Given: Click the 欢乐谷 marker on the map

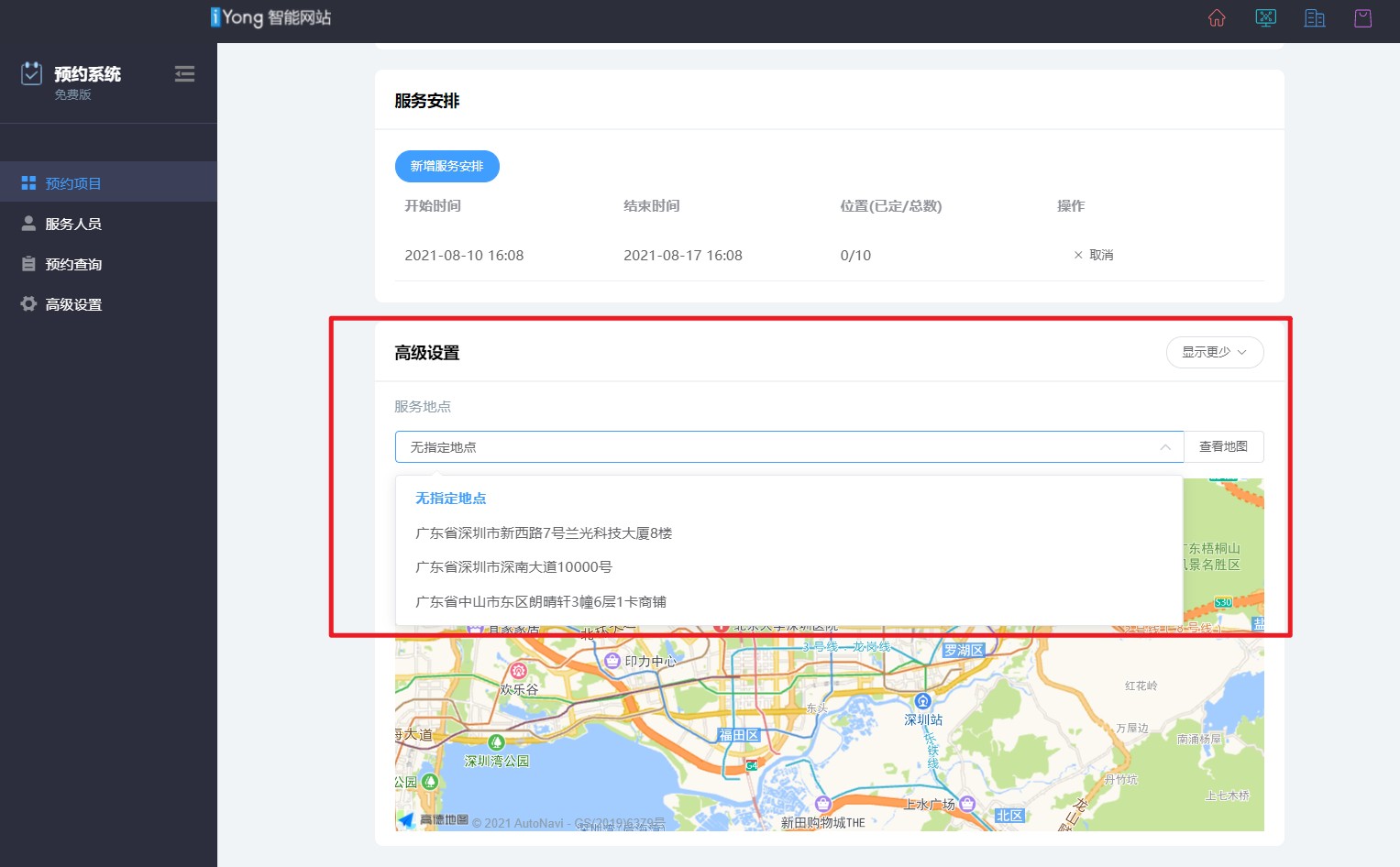Looking at the screenshot, I should [x=518, y=671].
